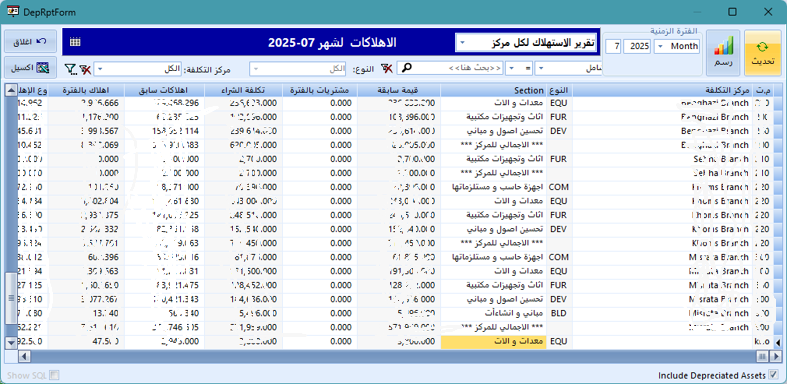Screen dimensions: 787x384
Task: Select the FUR cell in the Sebha Branch row
Action: pos(560,159)
